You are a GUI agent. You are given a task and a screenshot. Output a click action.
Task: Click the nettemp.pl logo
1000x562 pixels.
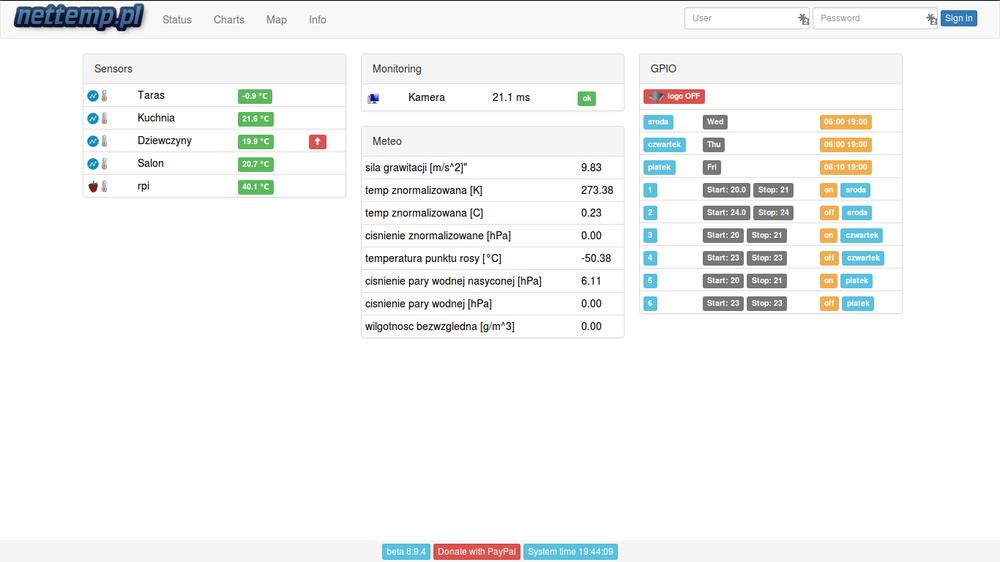(x=79, y=17)
